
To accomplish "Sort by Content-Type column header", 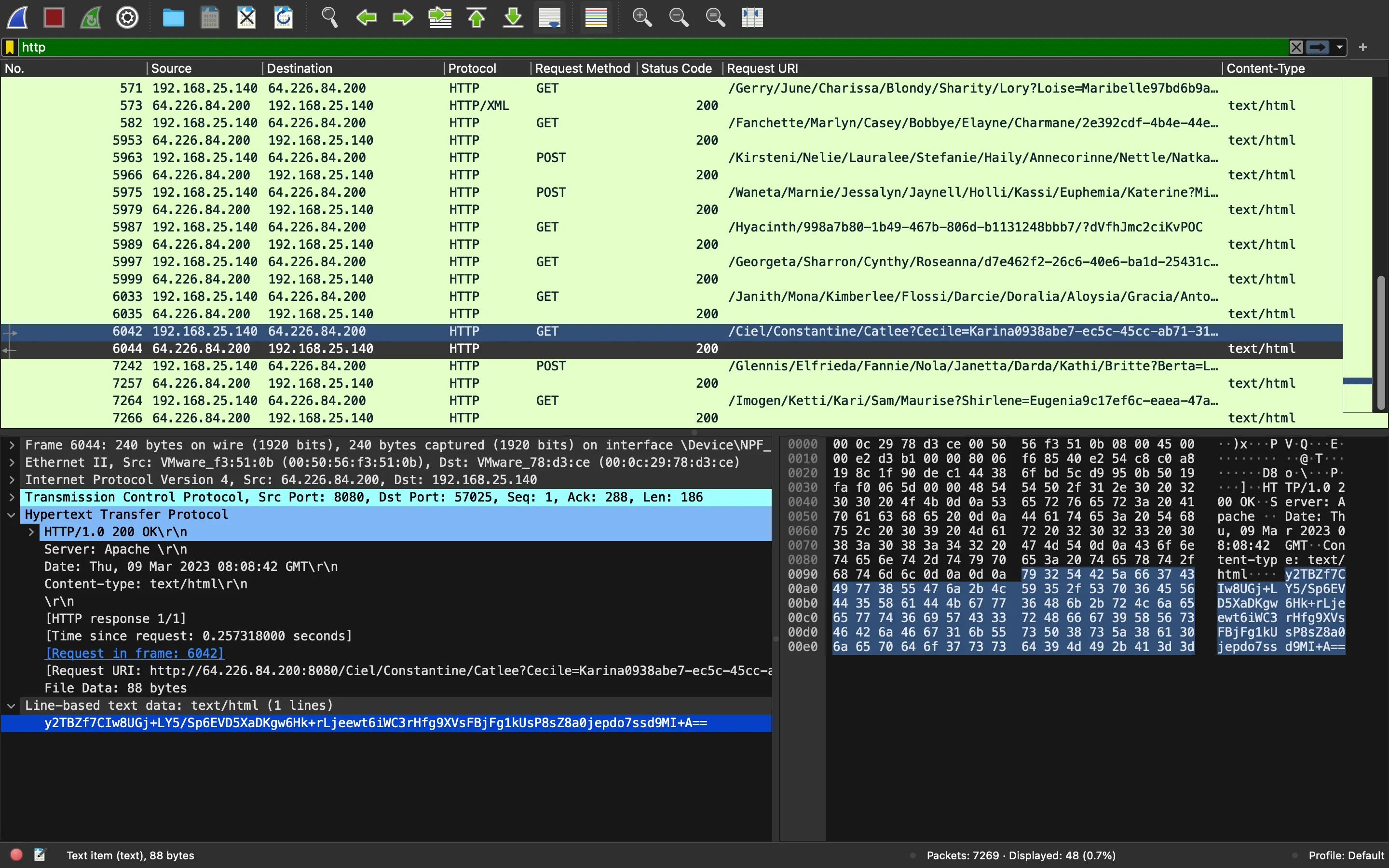I will pyautogui.click(x=1297, y=68).
